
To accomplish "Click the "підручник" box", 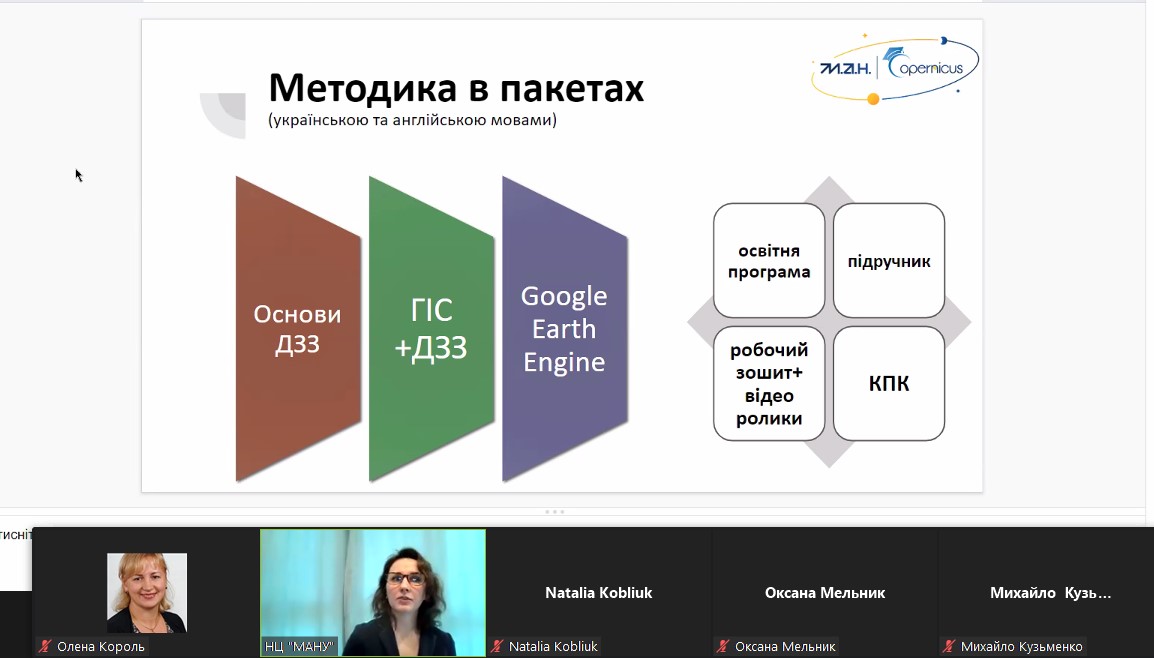I will point(889,261).
